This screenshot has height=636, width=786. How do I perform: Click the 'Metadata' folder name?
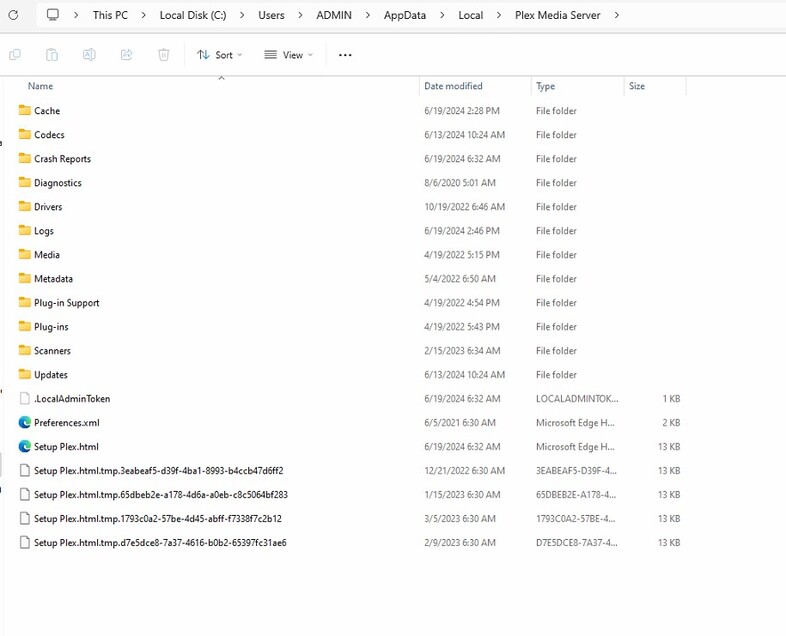(53, 279)
